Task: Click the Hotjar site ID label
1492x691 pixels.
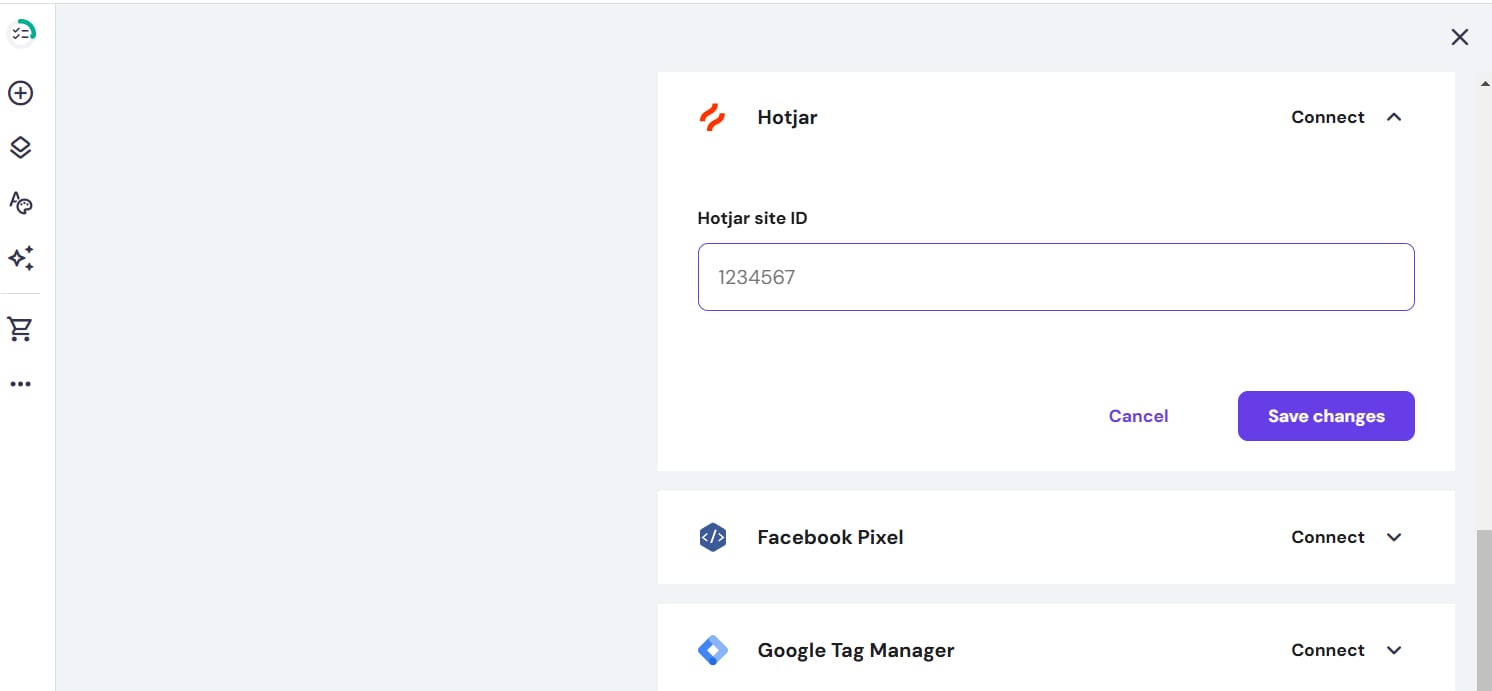Action: click(752, 218)
